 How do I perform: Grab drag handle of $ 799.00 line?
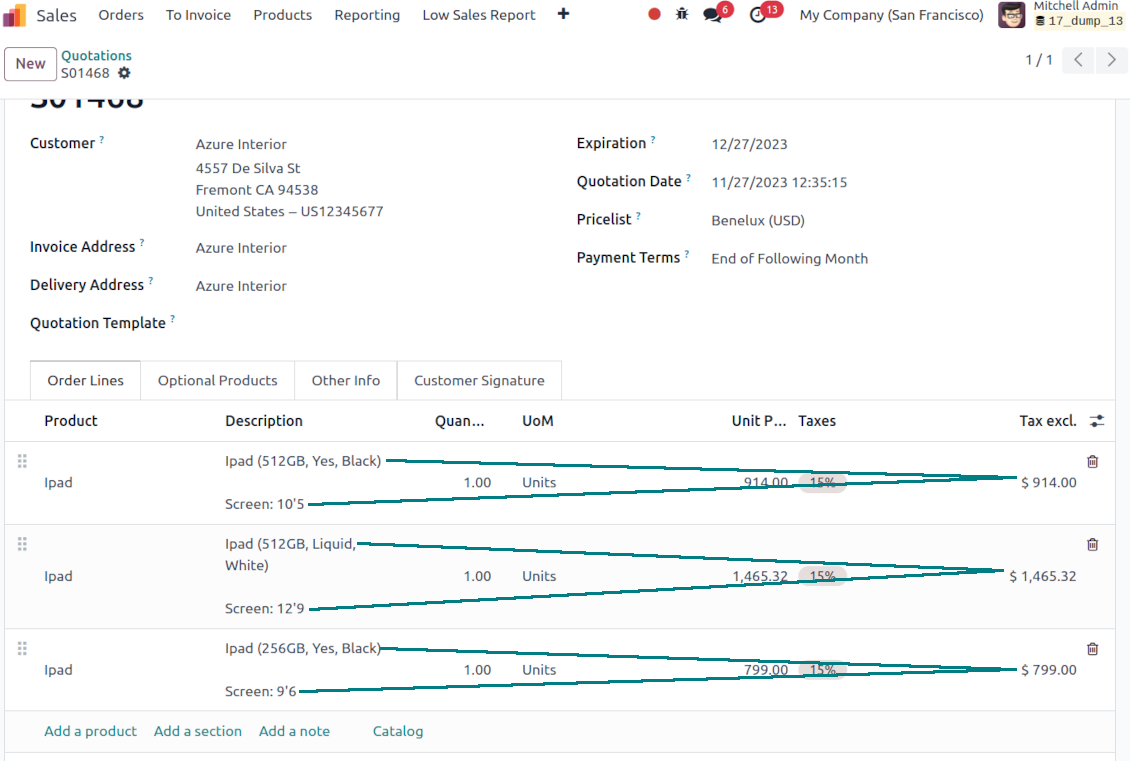pos(22,649)
